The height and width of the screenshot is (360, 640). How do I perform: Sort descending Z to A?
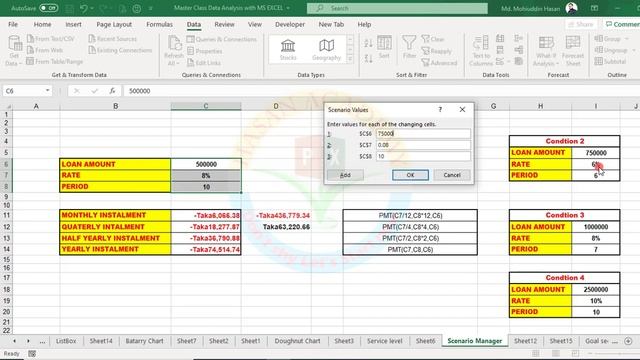pyautogui.click(x=368, y=58)
